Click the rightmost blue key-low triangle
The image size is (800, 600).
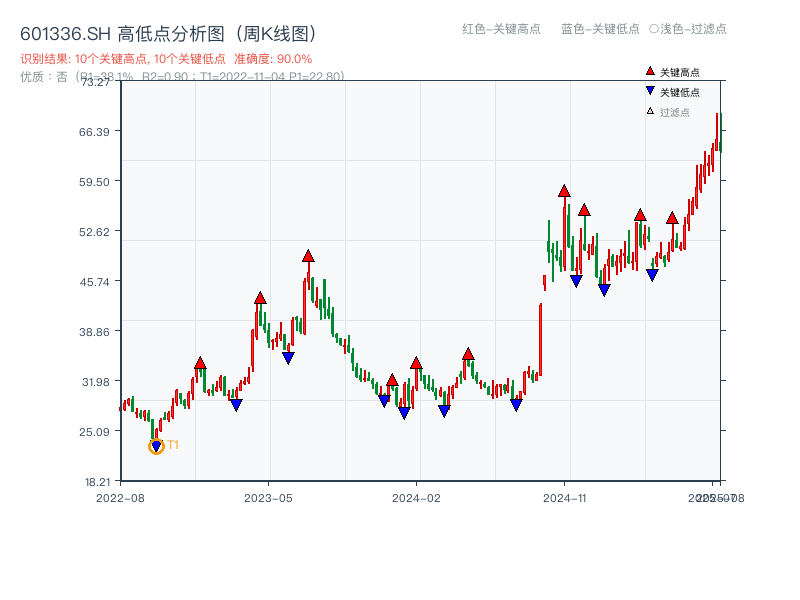click(652, 274)
